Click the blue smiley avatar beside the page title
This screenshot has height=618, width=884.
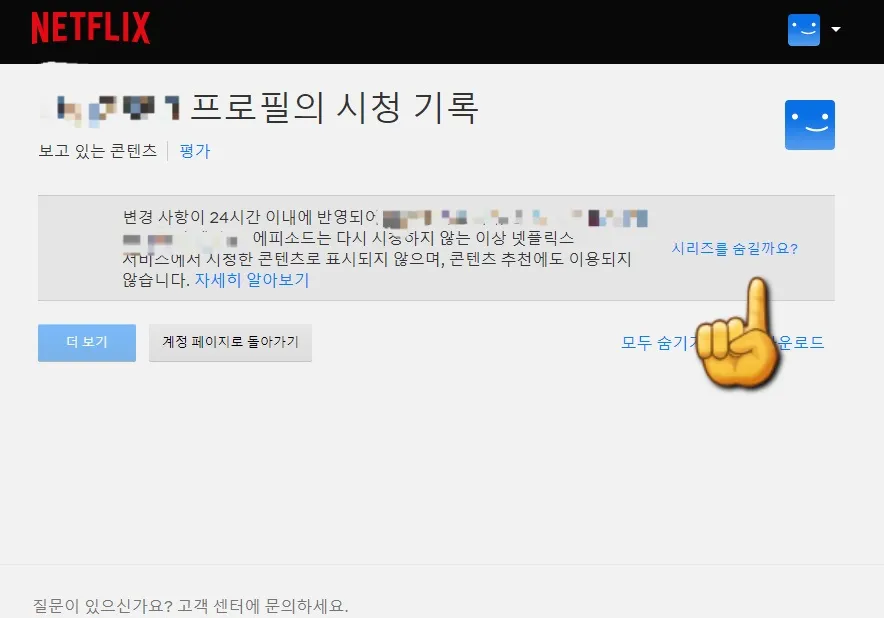click(x=810, y=124)
